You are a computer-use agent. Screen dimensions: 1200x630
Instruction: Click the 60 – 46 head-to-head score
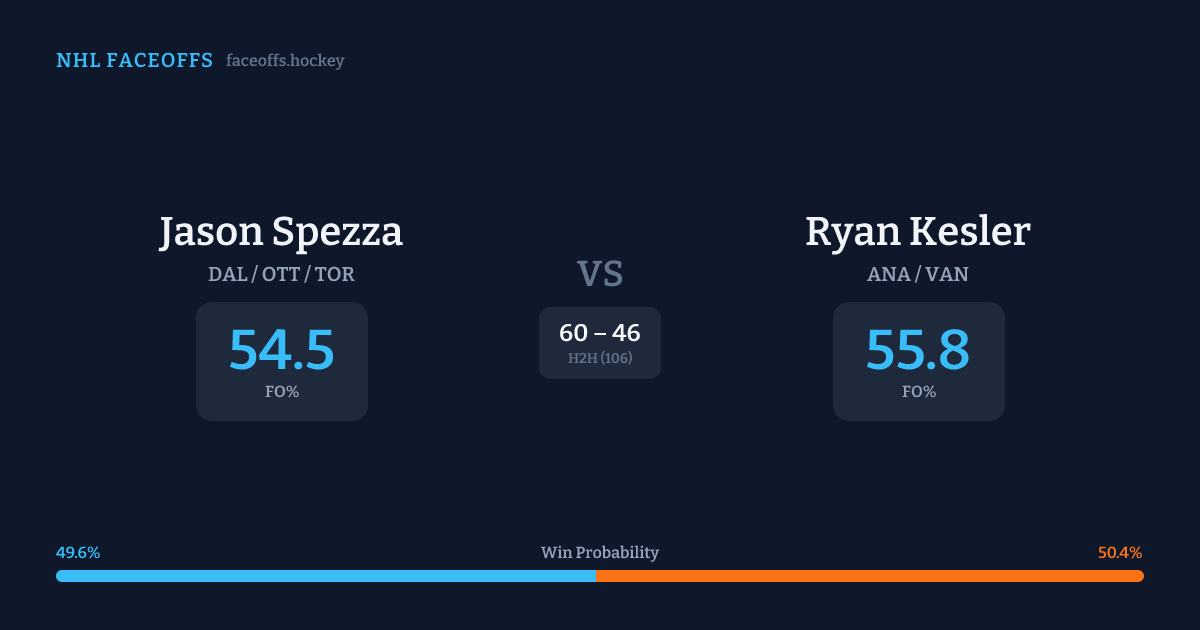pyautogui.click(x=600, y=333)
